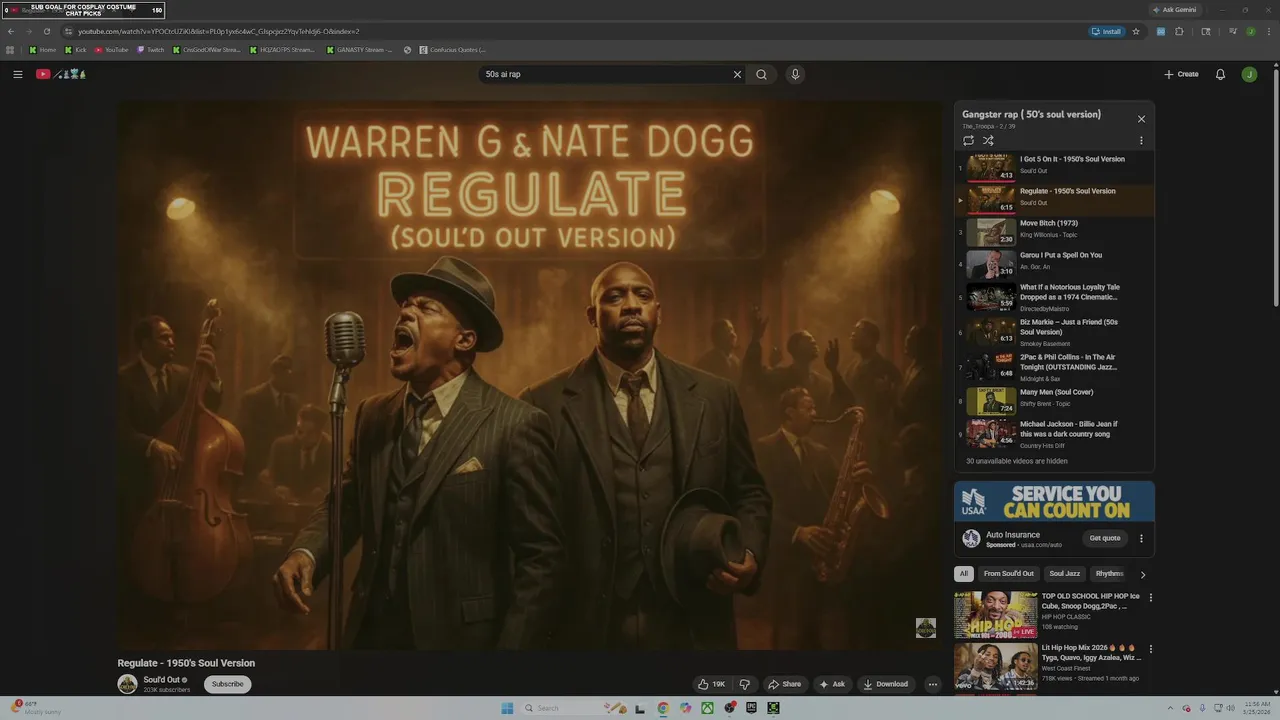Select the From Soul'd Out chip
Screen dimensions: 1280x720
(1009, 574)
